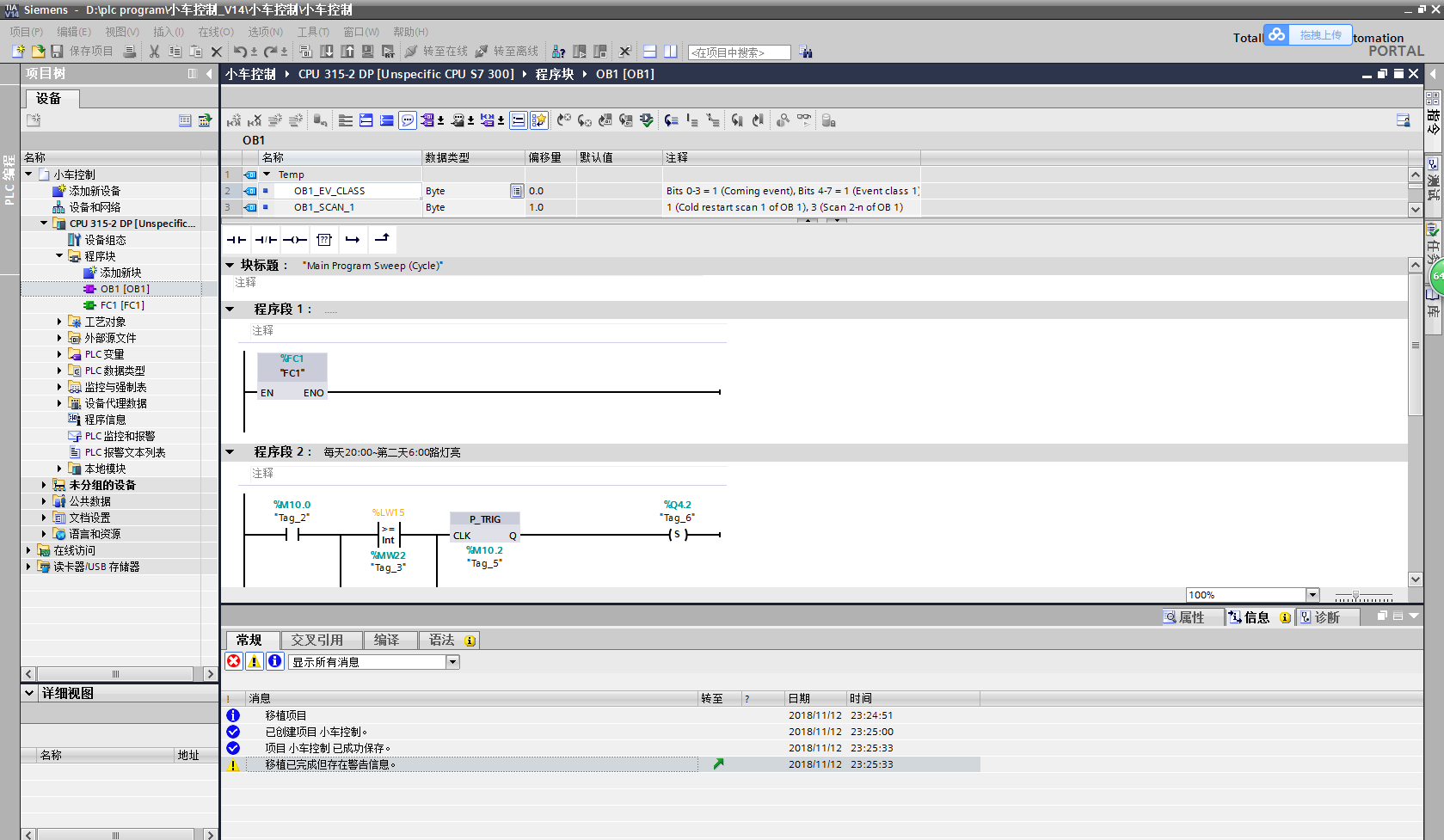Toggle the favorites star icon in editor toolbar

[539, 120]
